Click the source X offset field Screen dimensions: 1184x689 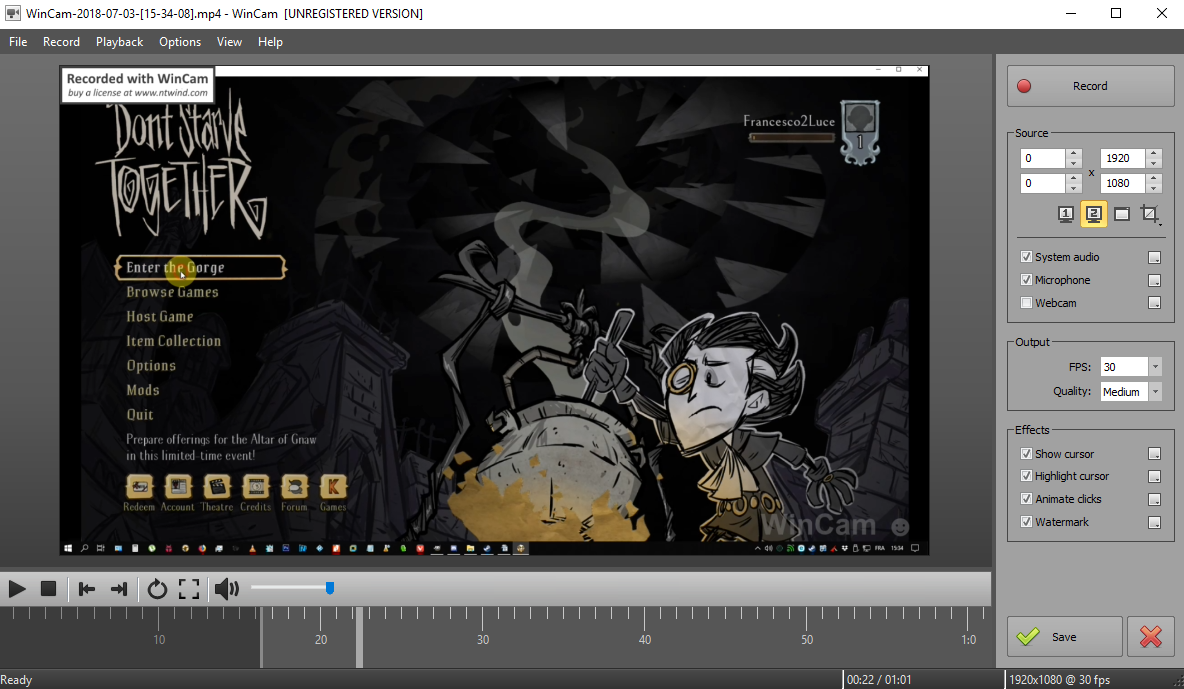click(x=1043, y=158)
